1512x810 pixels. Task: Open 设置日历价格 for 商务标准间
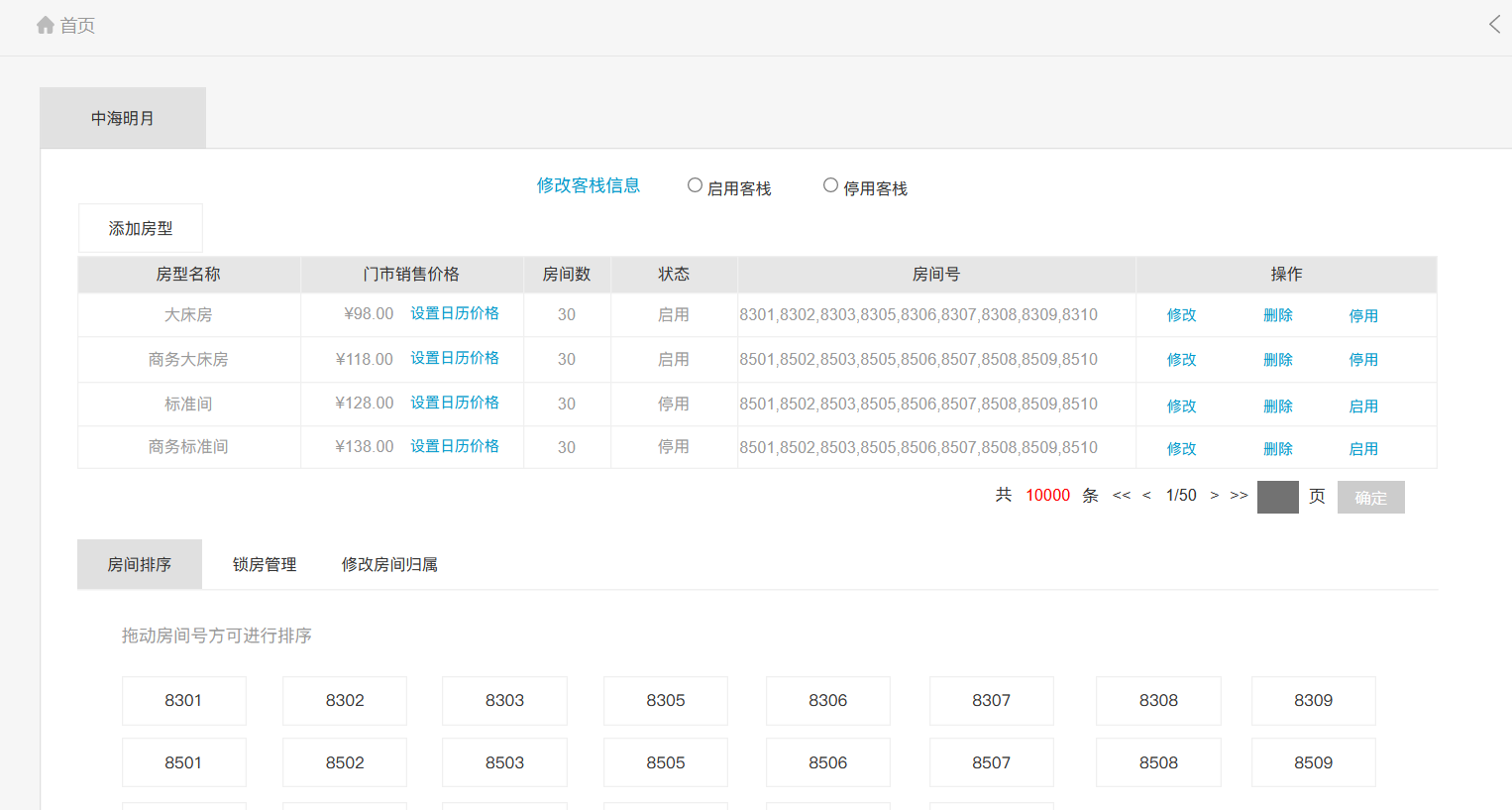pos(455,446)
